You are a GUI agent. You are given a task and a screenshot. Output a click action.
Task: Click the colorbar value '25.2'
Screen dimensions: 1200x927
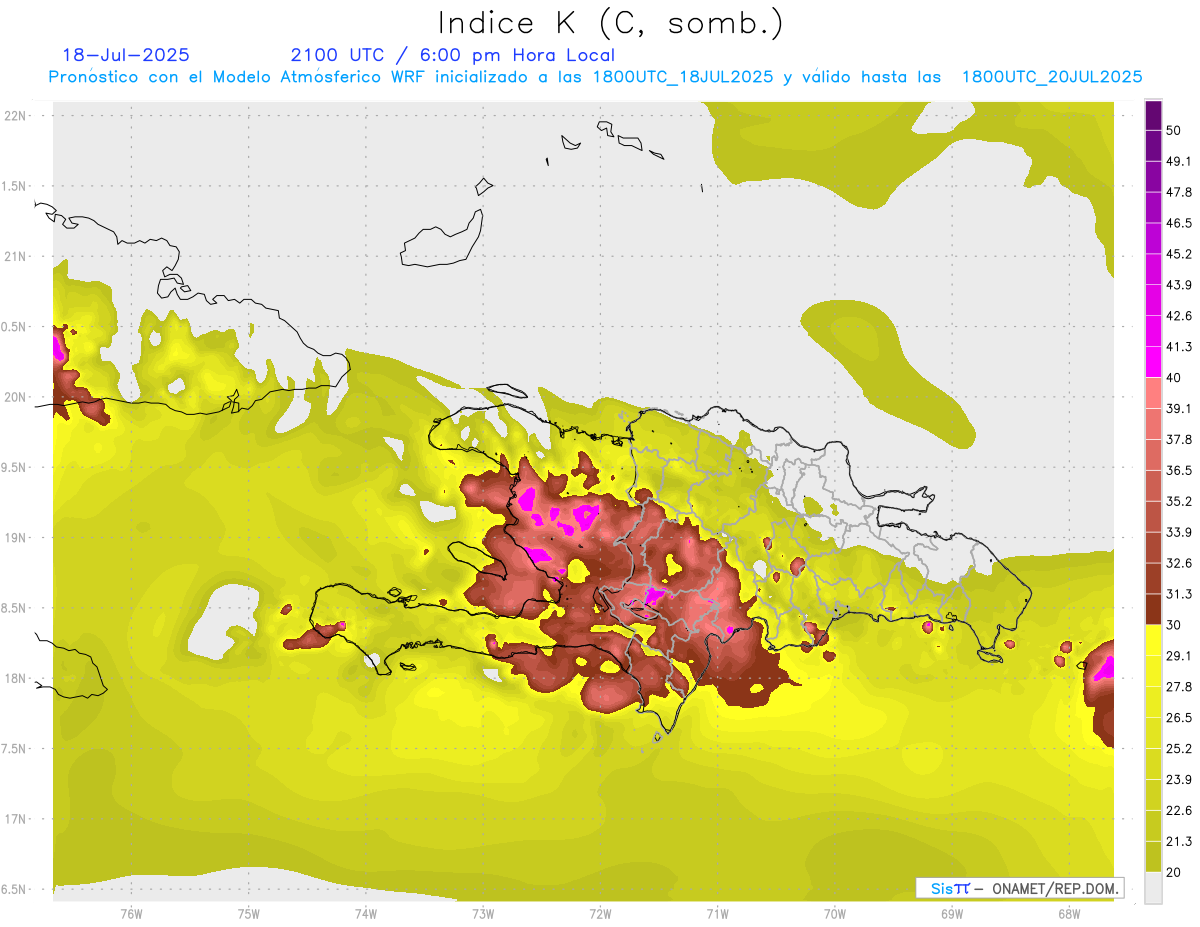coord(1179,749)
